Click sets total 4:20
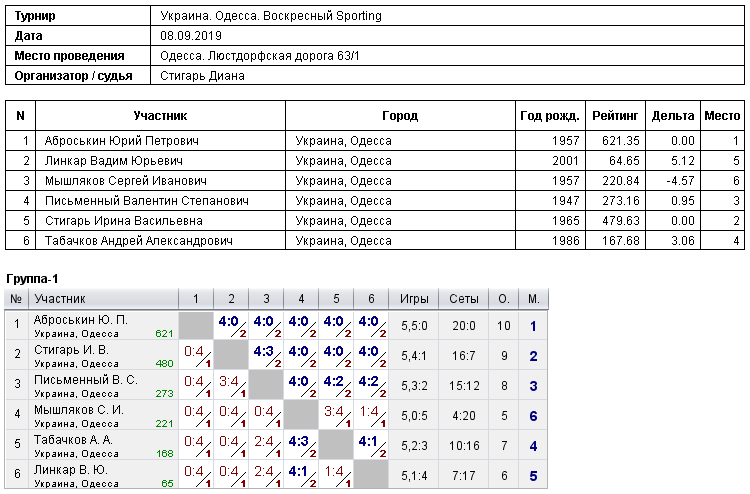The height and width of the screenshot is (494, 750). (x=464, y=416)
